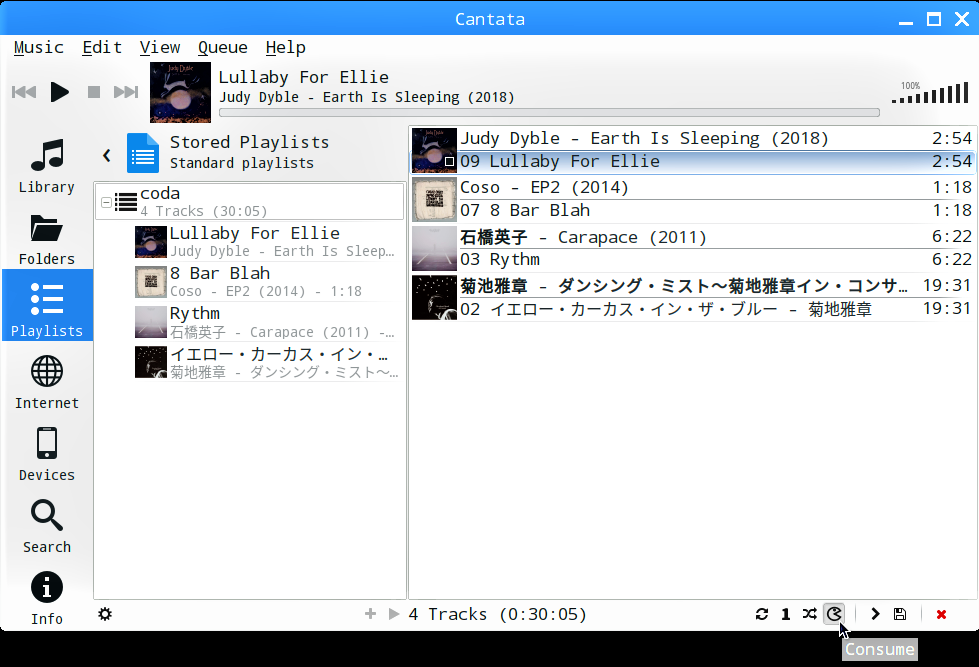Click the stop playback button

94,92
